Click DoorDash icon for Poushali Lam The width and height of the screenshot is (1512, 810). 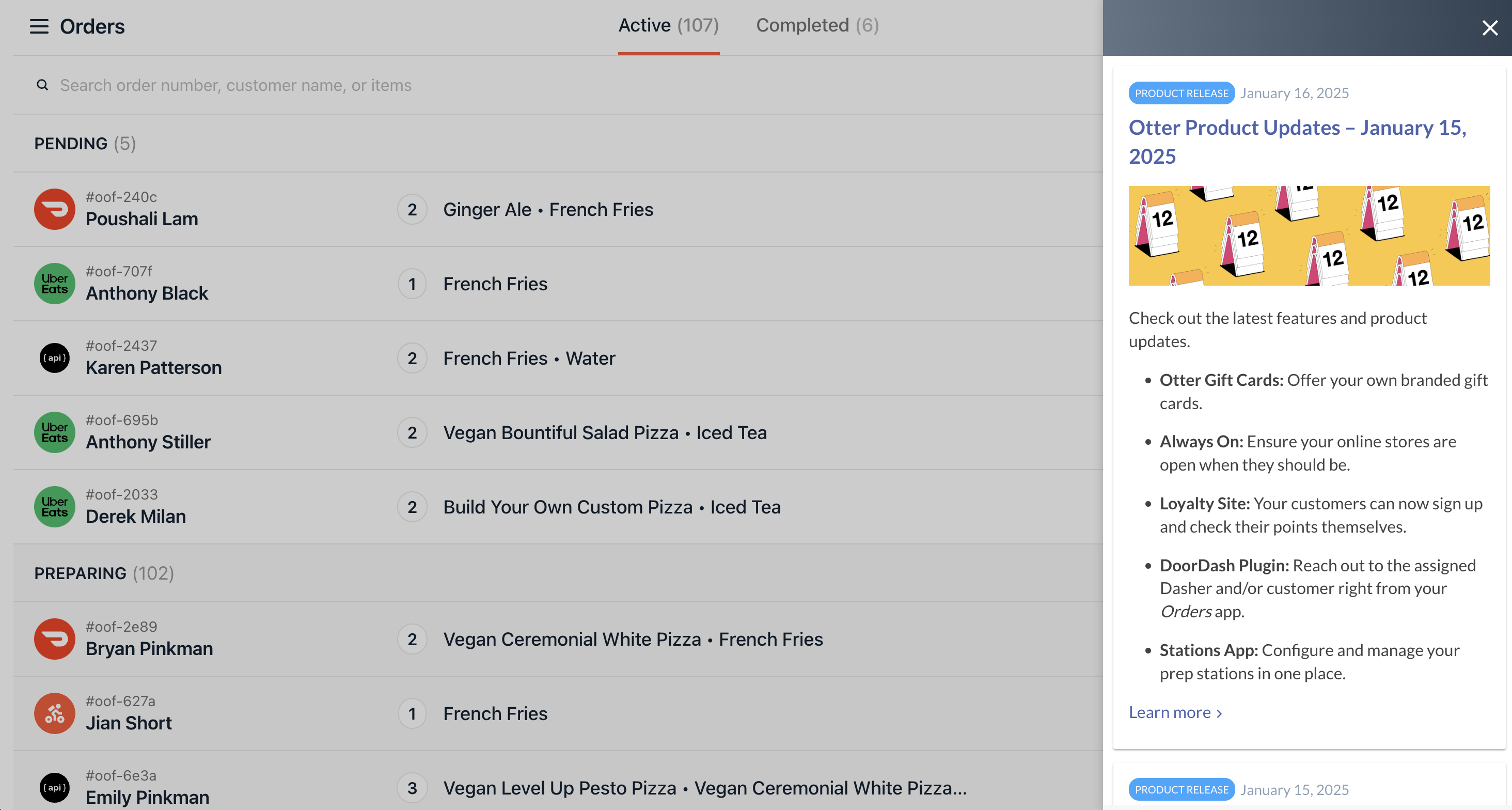(x=55, y=209)
